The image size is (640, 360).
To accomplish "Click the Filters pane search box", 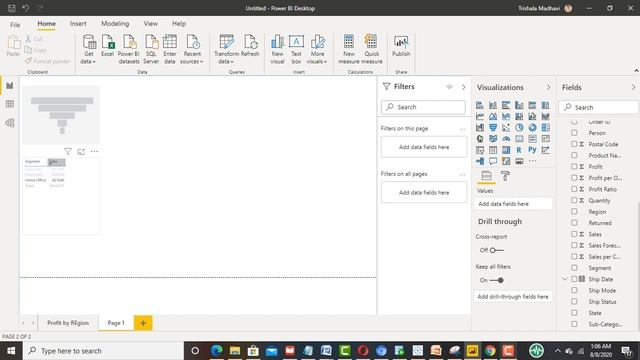I will pyautogui.click(x=423, y=107).
